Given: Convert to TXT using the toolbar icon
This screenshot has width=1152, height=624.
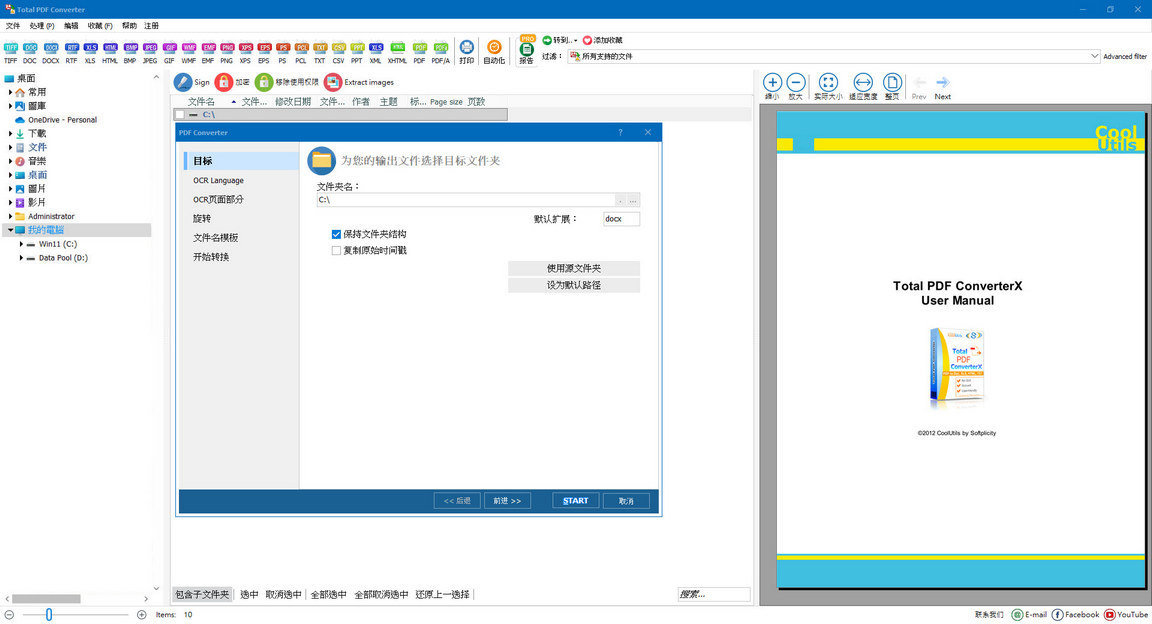Looking at the screenshot, I should tap(320, 51).
